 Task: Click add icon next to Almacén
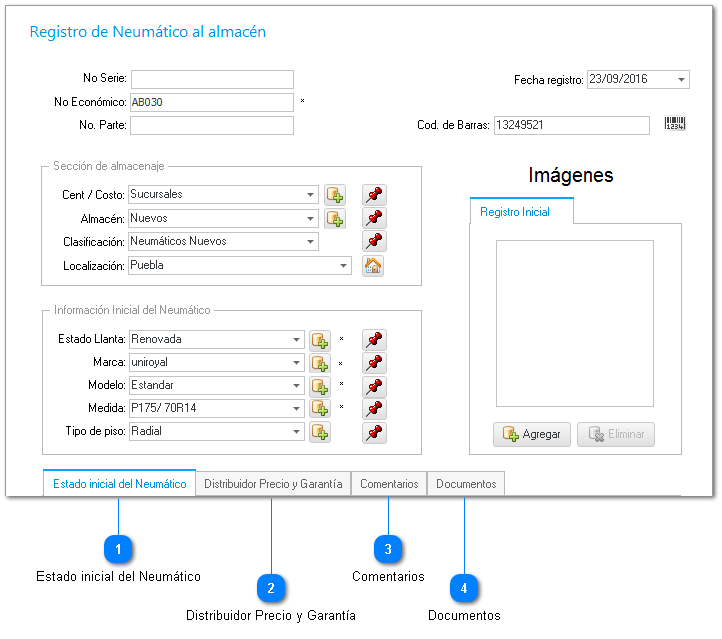click(334, 218)
